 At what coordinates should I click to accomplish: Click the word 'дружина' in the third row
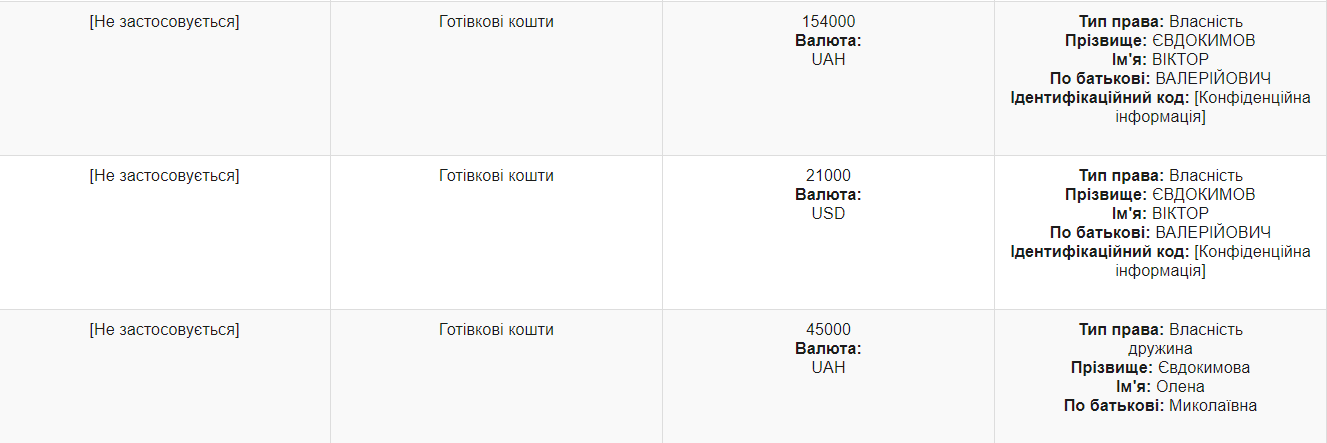point(1160,349)
